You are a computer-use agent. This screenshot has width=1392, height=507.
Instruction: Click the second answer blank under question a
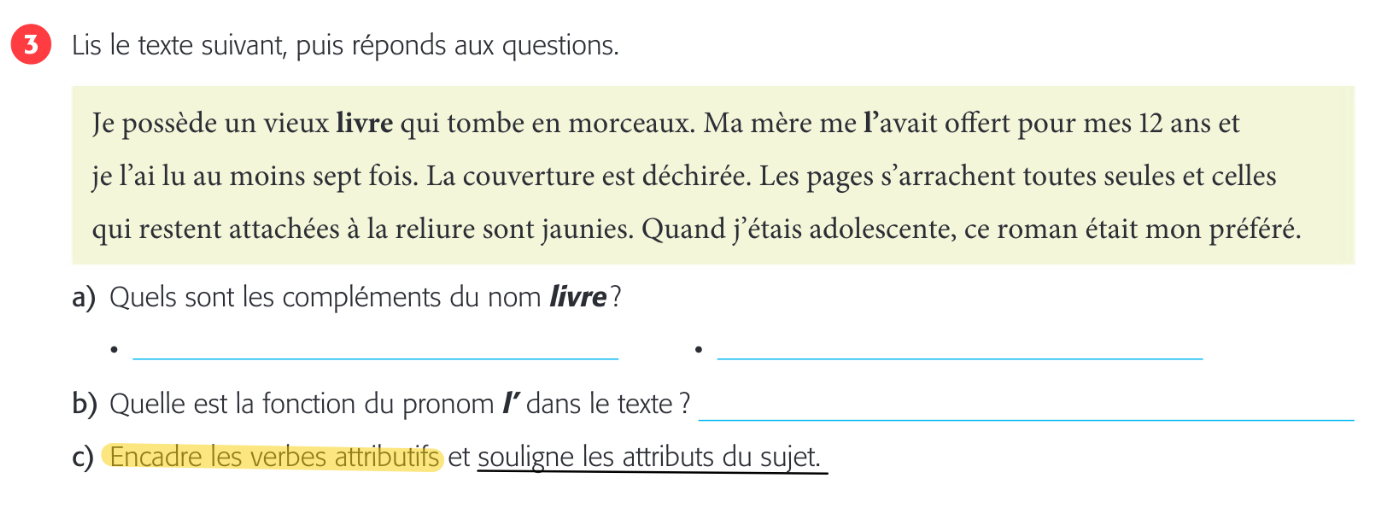click(x=960, y=350)
